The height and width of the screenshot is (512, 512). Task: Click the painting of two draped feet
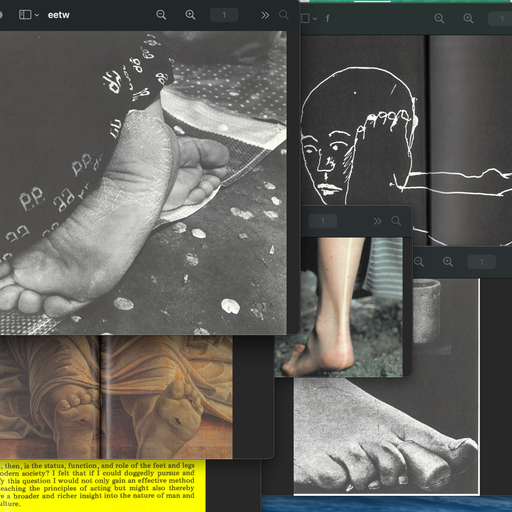click(x=116, y=397)
